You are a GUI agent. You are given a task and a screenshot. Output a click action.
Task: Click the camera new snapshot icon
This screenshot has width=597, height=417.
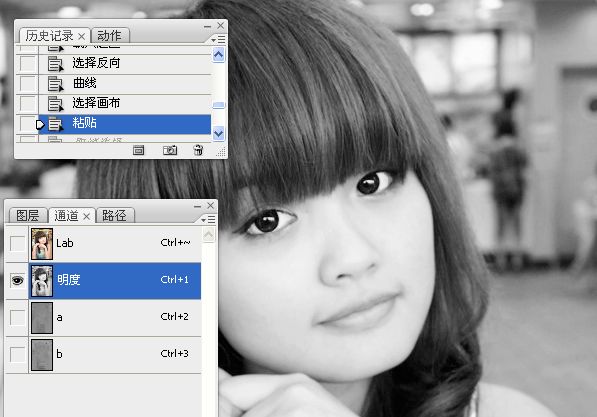click(x=170, y=150)
